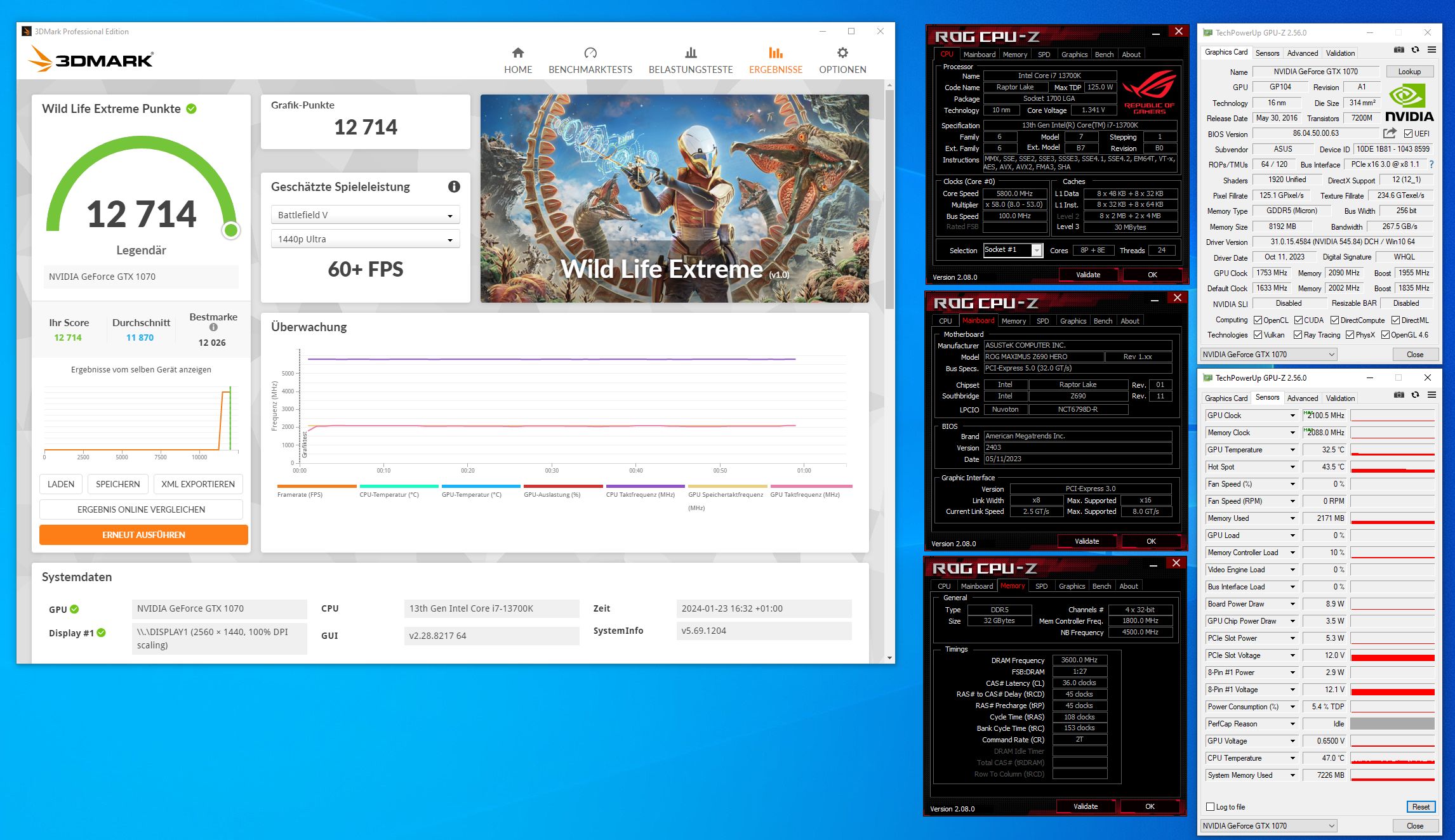Screen dimensions: 1455x840
Task: Toggle the Ray Tracing checkbox
Action: click(1298, 335)
